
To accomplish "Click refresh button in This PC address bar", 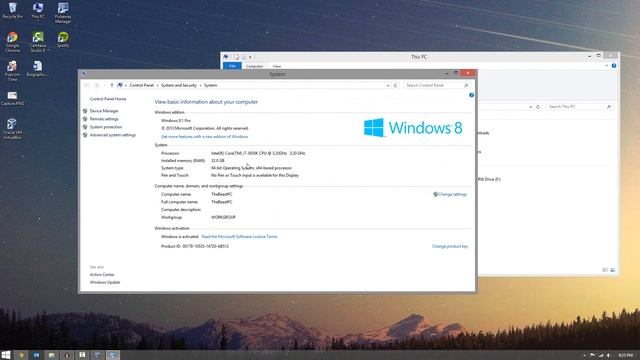I will coord(538,107).
